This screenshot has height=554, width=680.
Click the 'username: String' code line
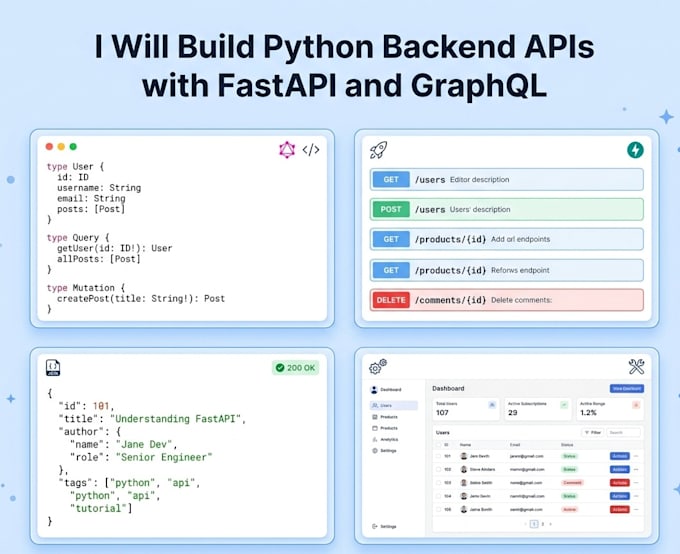[x=99, y=188]
